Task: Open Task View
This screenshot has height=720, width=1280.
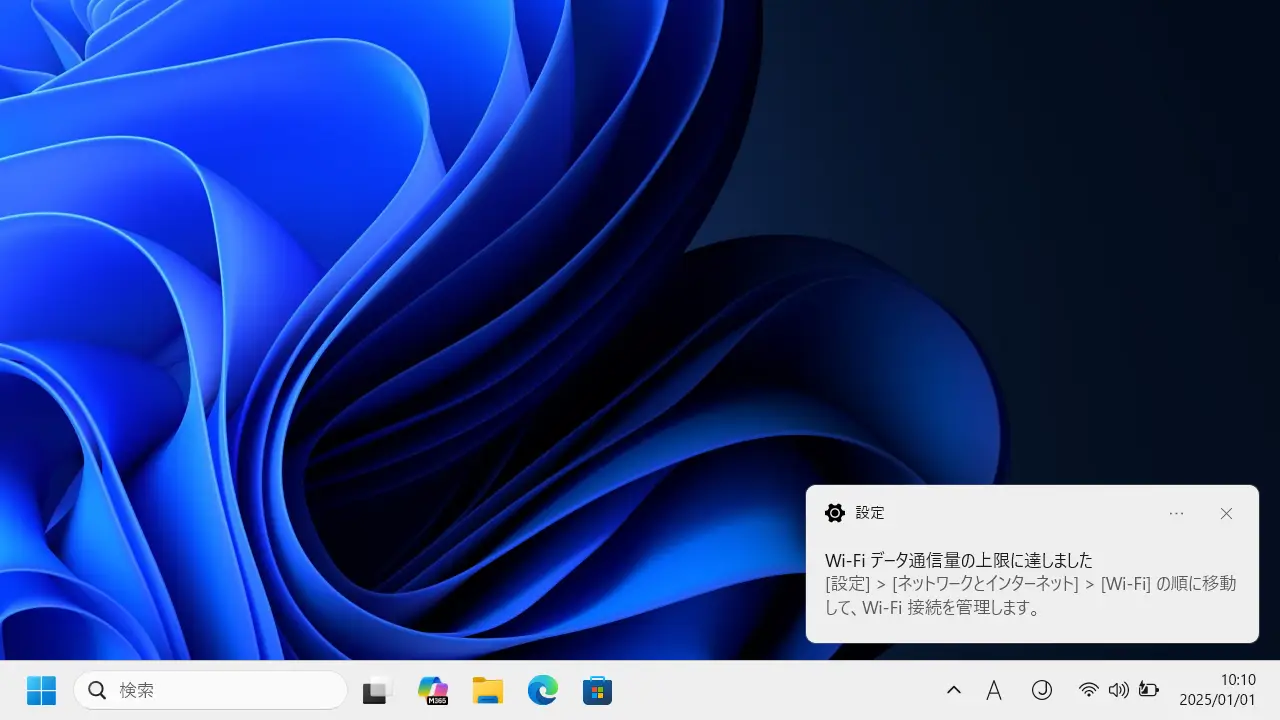Action: [x=377, y=689]
